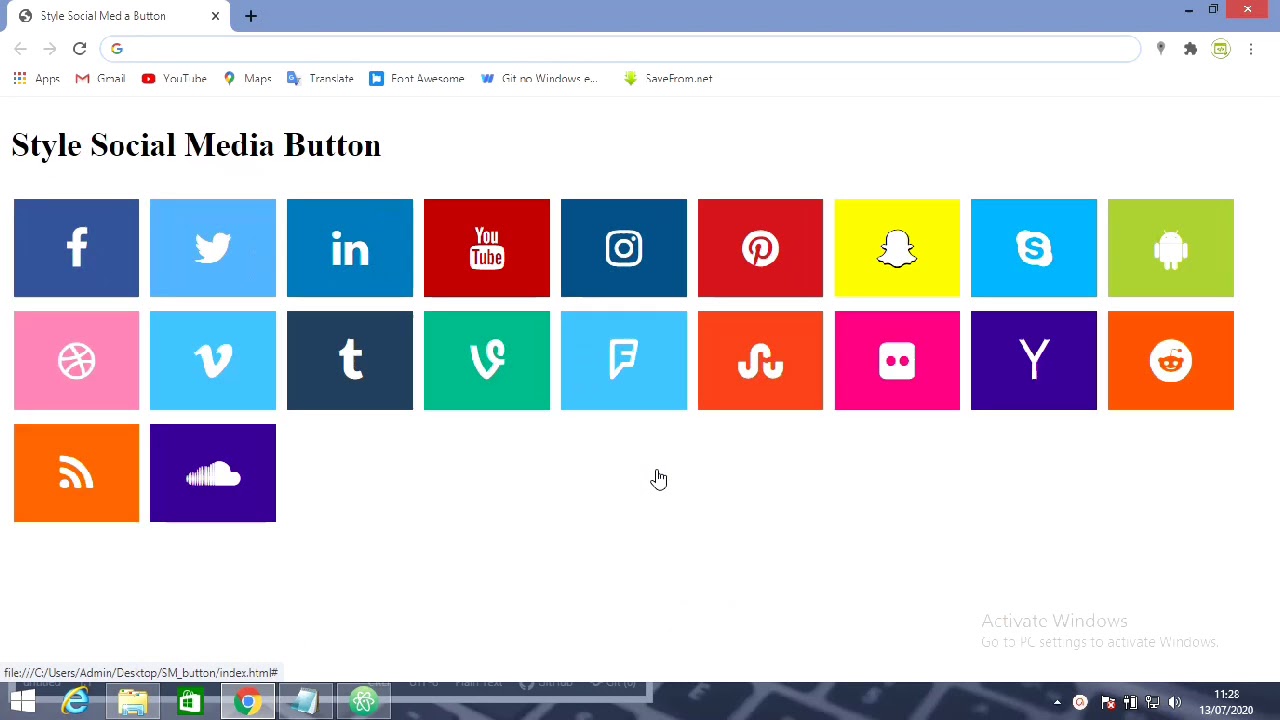Open the green Android button
Viewport: 1280px width, 720px height.
[x=1171, y=248]
